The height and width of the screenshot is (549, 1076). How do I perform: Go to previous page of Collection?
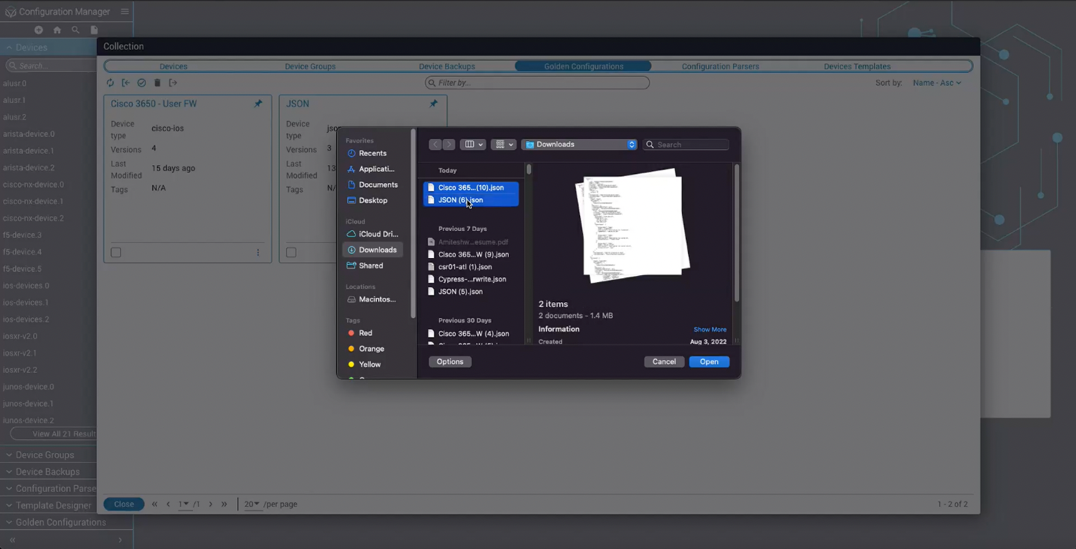point(169,504)
